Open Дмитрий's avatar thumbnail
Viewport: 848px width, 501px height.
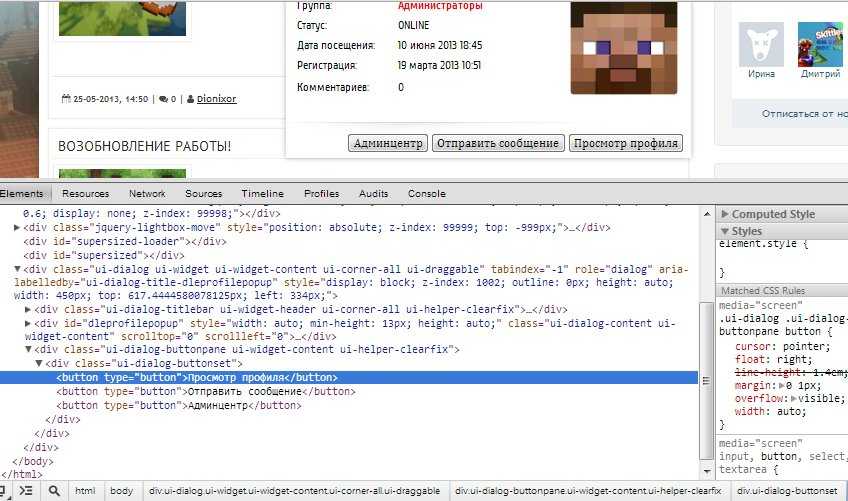pos(820,45)
